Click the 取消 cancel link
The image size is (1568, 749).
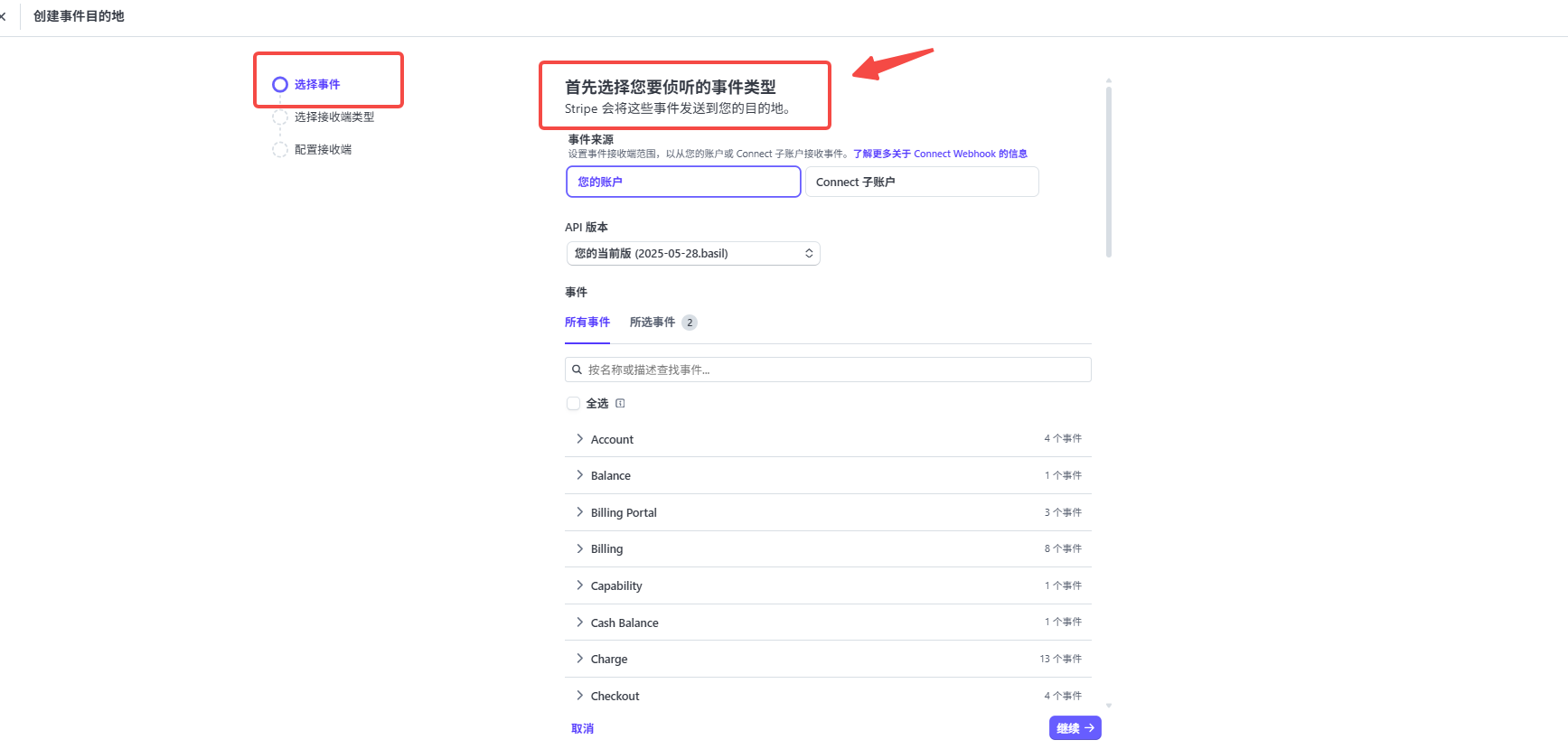coord(582,728)
